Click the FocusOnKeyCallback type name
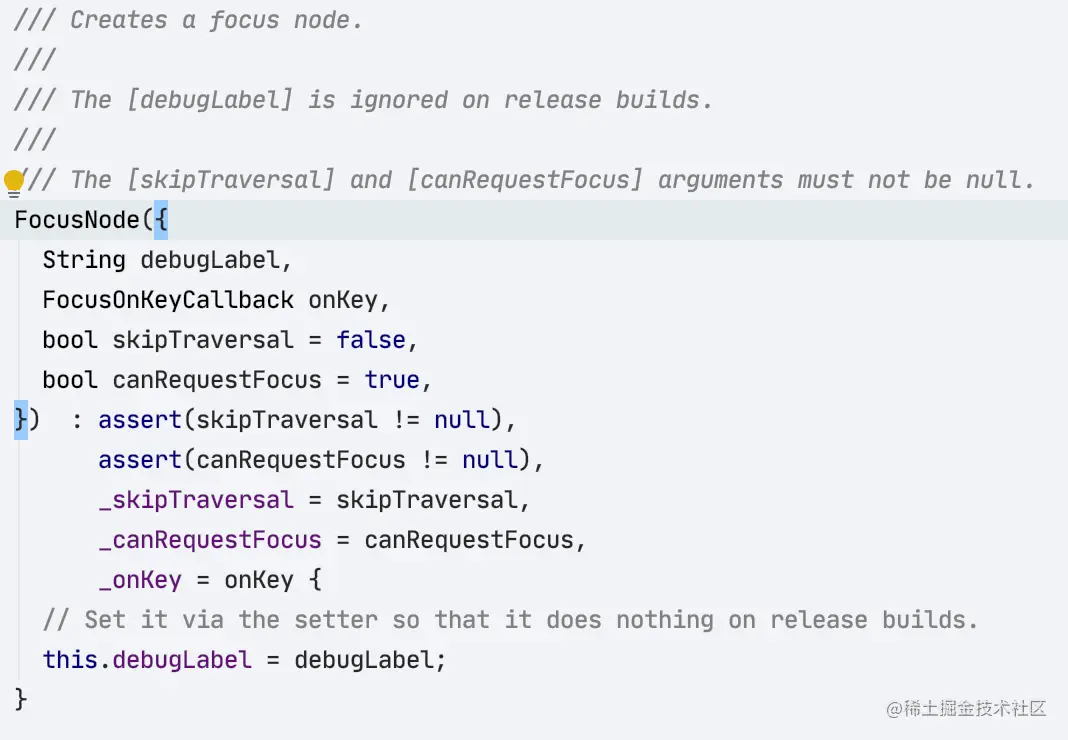Image resolution: width=1068 pixels, height=740 pixels. pyautogui.click(x=168, y=300)
